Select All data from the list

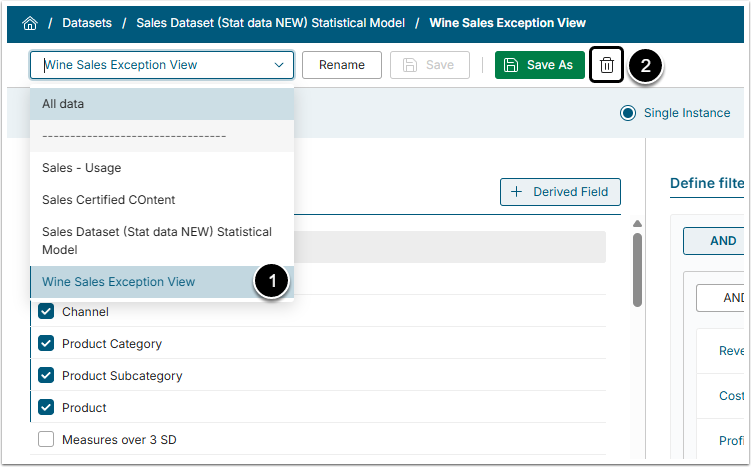[162, 104]
